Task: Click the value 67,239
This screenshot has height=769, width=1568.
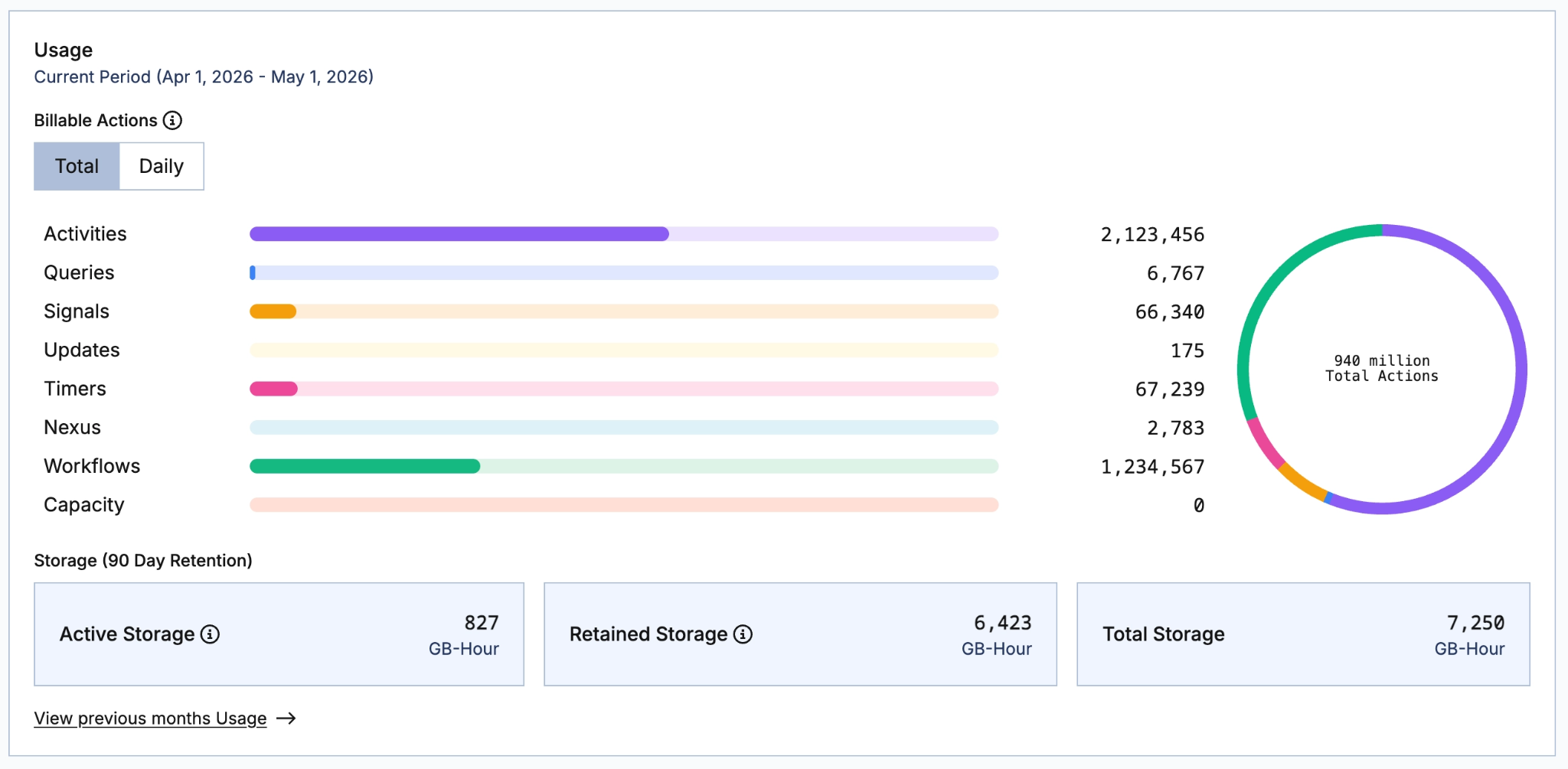Action: (x=1170, y=389)
